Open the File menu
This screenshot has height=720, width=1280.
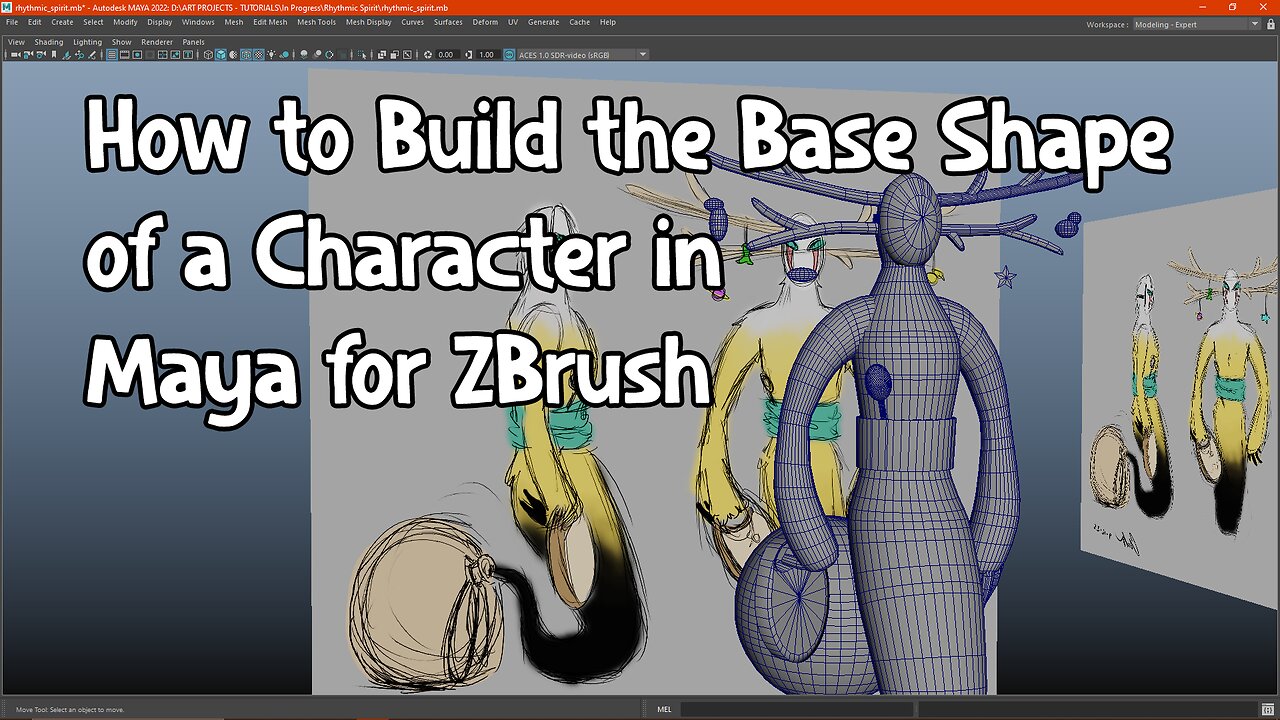(12, 22)
